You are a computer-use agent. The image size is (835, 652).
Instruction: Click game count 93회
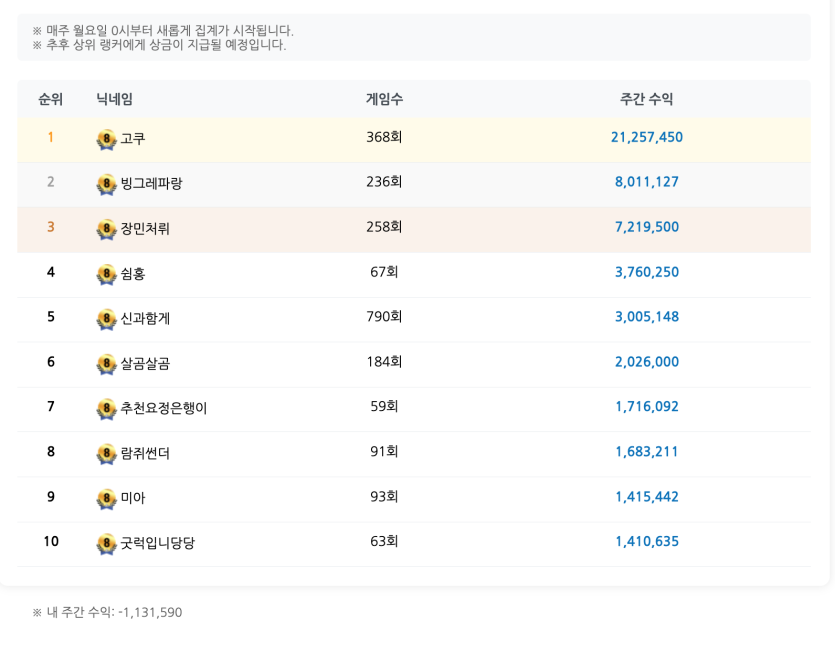point(384,497)
